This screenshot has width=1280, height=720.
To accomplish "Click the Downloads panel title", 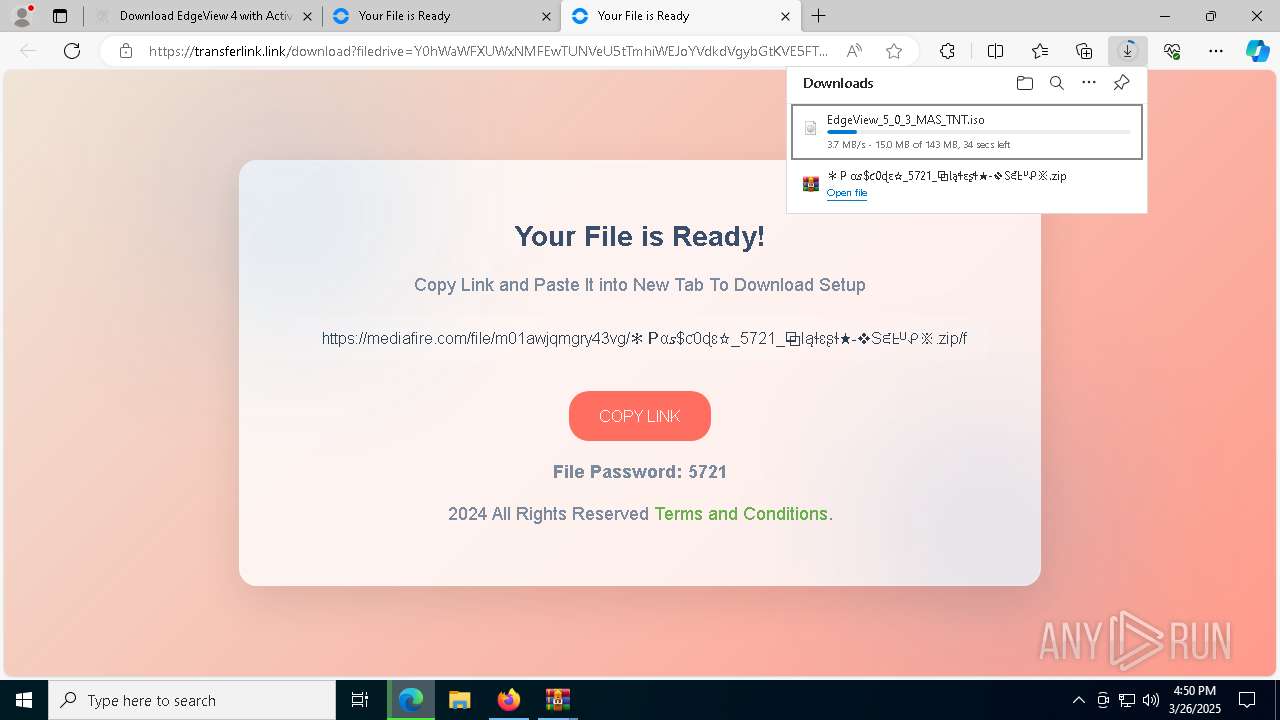I will (838, 83).
